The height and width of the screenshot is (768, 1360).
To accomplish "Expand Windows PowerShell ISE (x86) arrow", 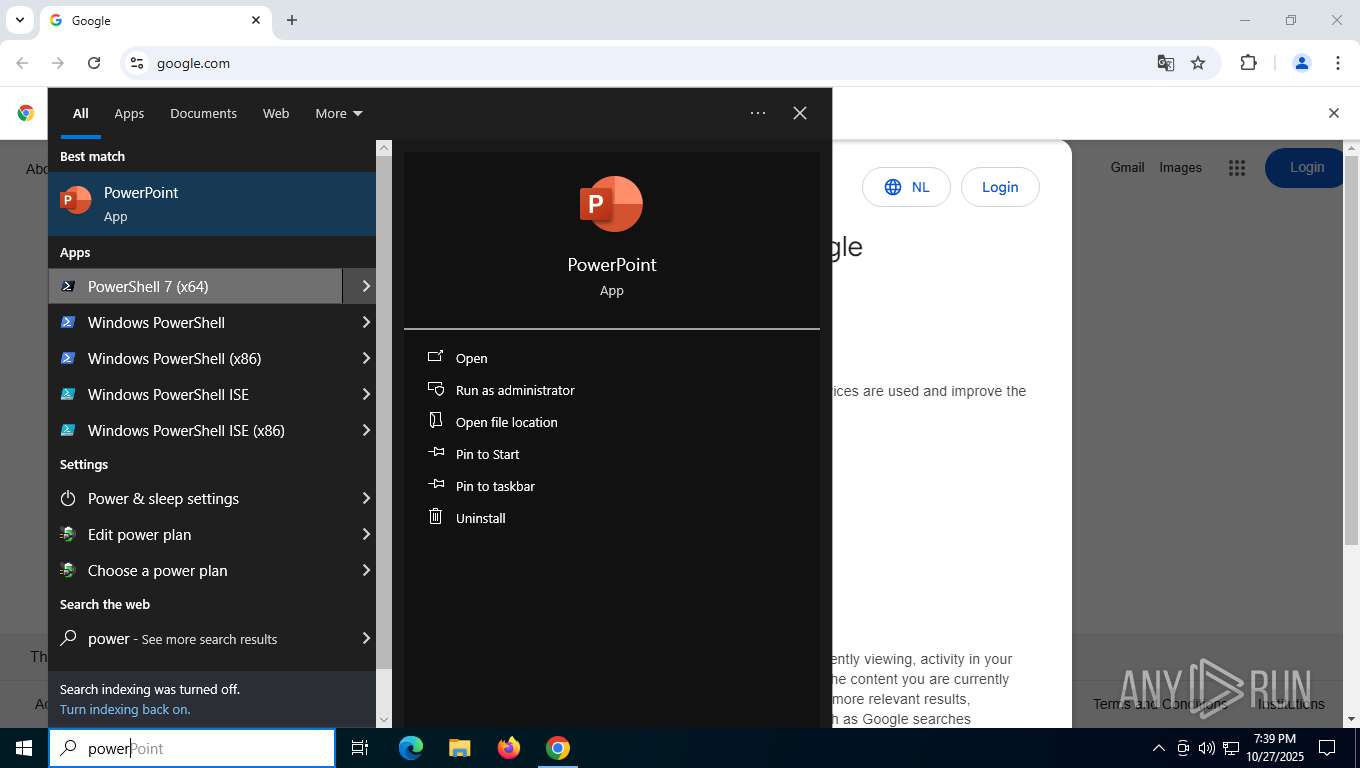I will (x=366, y=430).
